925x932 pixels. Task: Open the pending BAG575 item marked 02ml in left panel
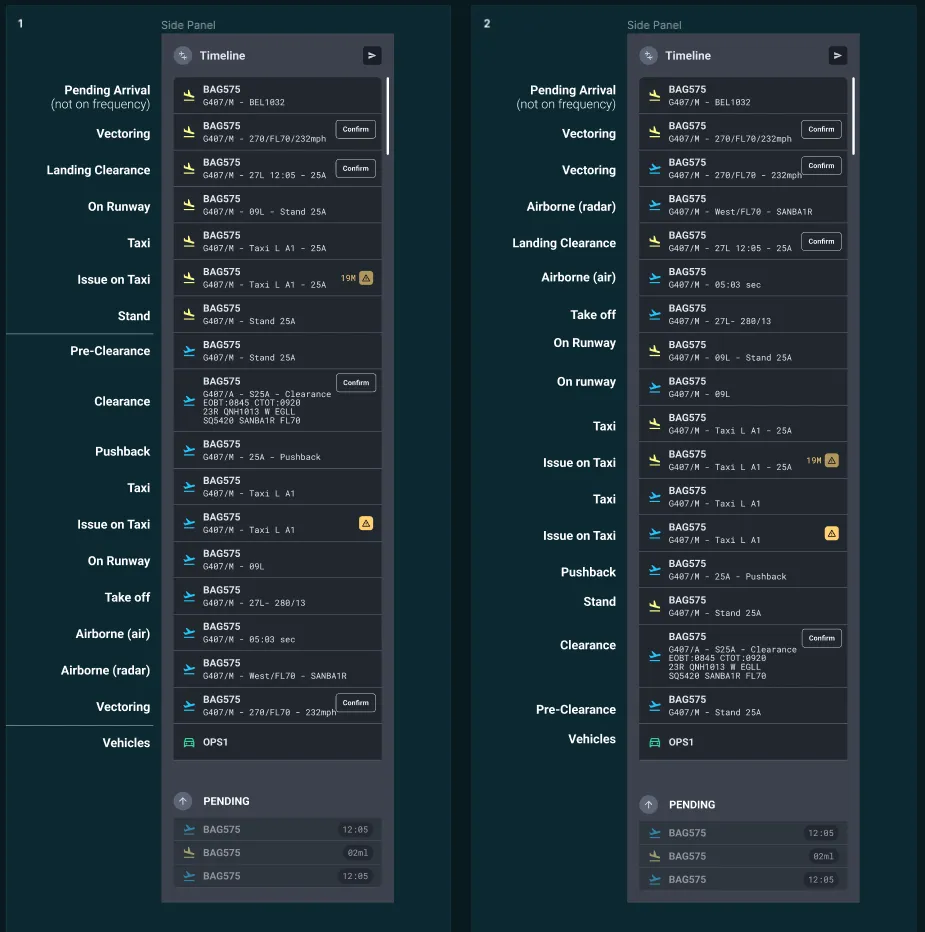pyautogui.click(x=277, y=853)
